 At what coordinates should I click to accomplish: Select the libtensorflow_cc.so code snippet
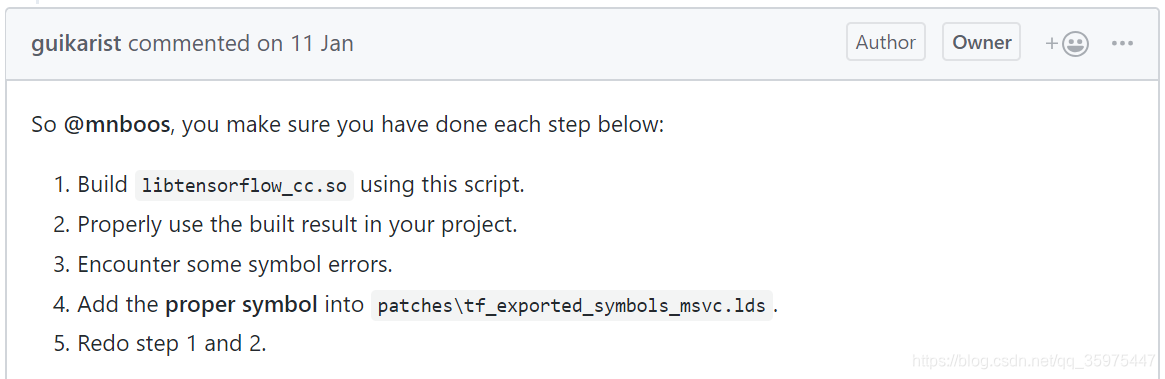pyautogui.click(x=244, y=185)
